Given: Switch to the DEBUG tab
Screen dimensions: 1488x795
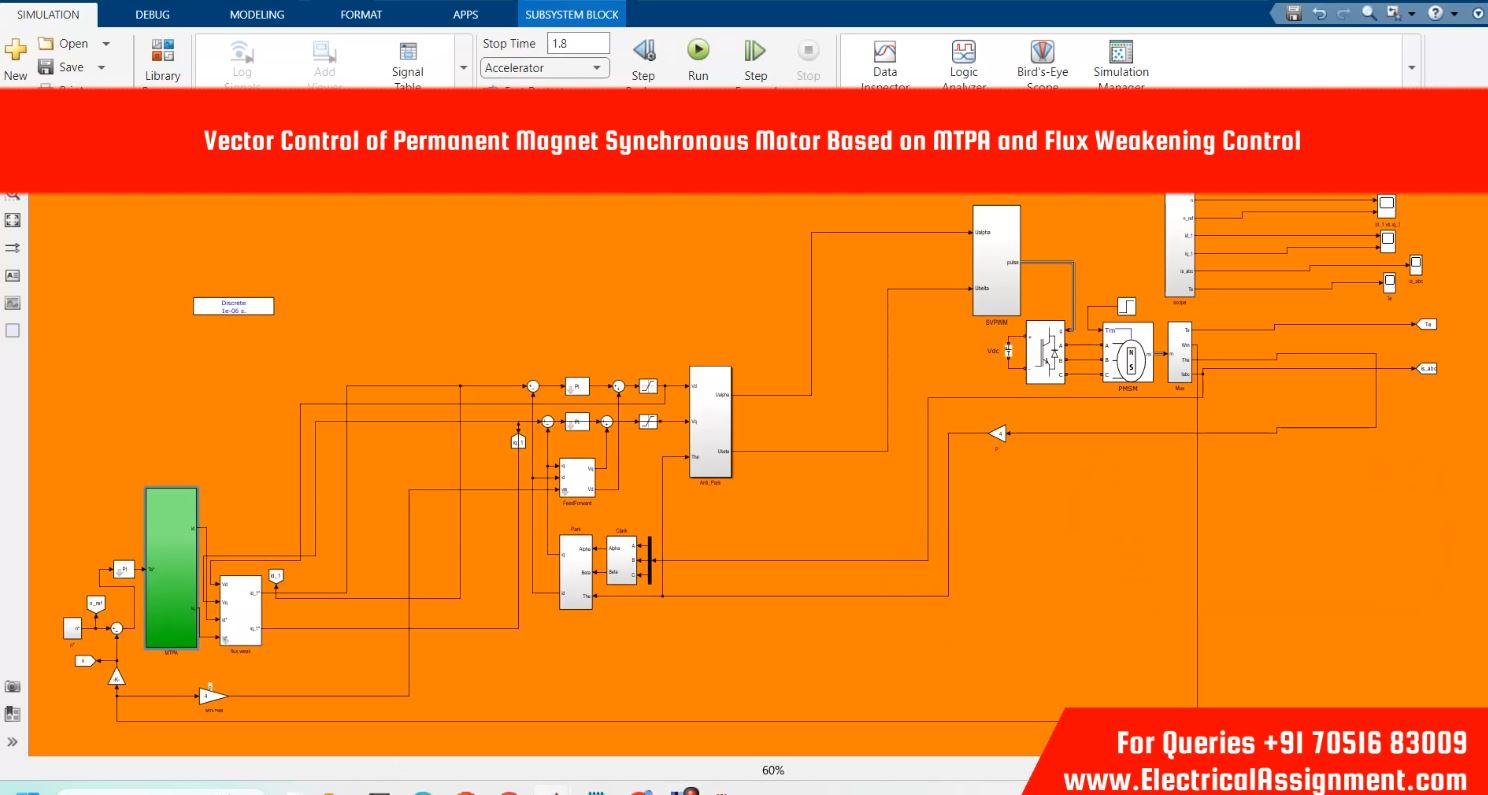Looking at the screenshot, I should 152,14.
